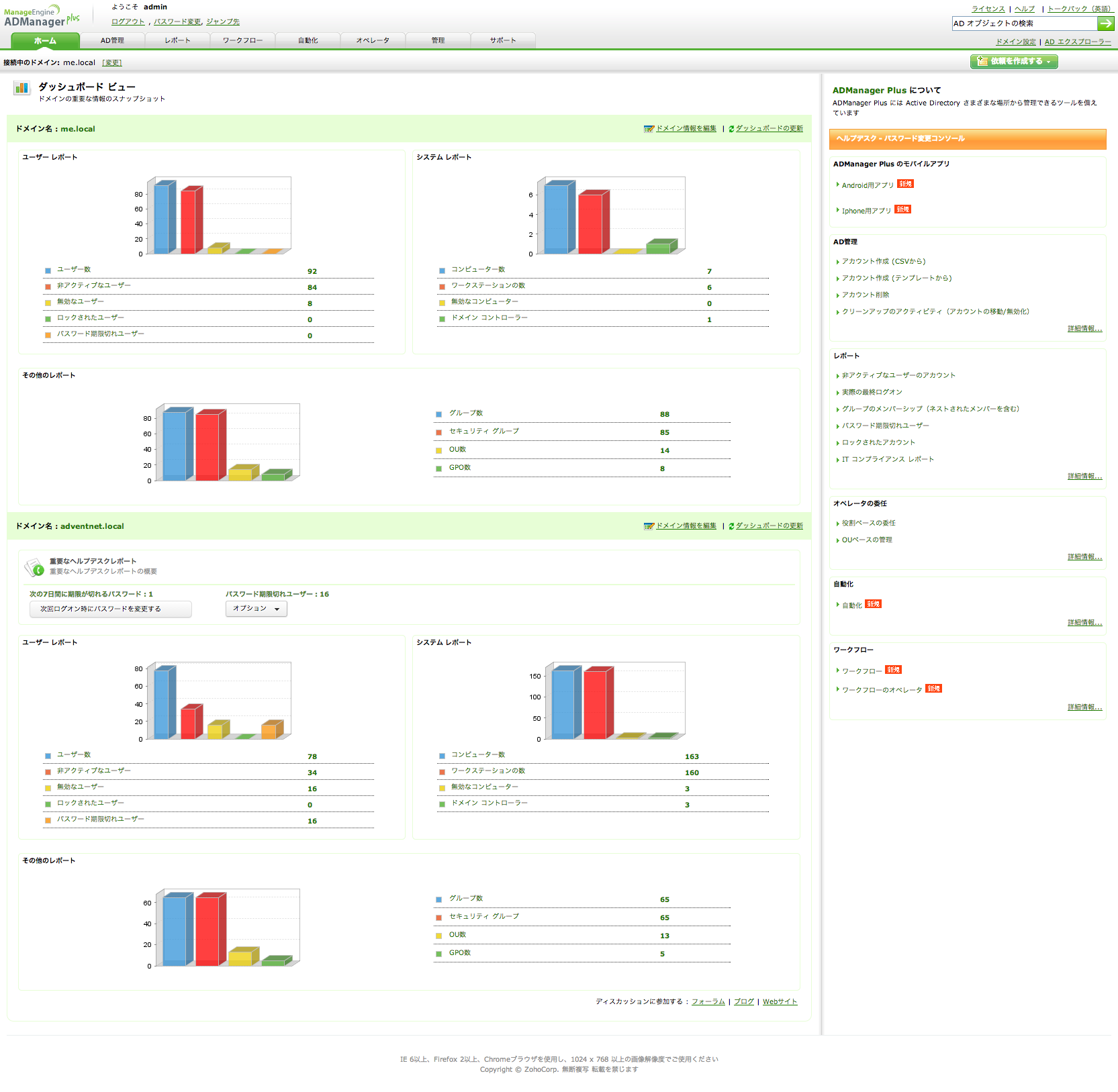
Task: Open the AD管理 tab
Action: pos(112,40)
